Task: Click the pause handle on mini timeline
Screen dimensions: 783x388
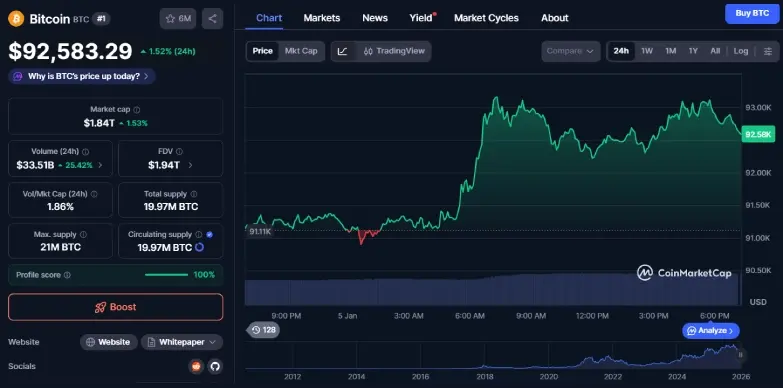Action: 741,355
